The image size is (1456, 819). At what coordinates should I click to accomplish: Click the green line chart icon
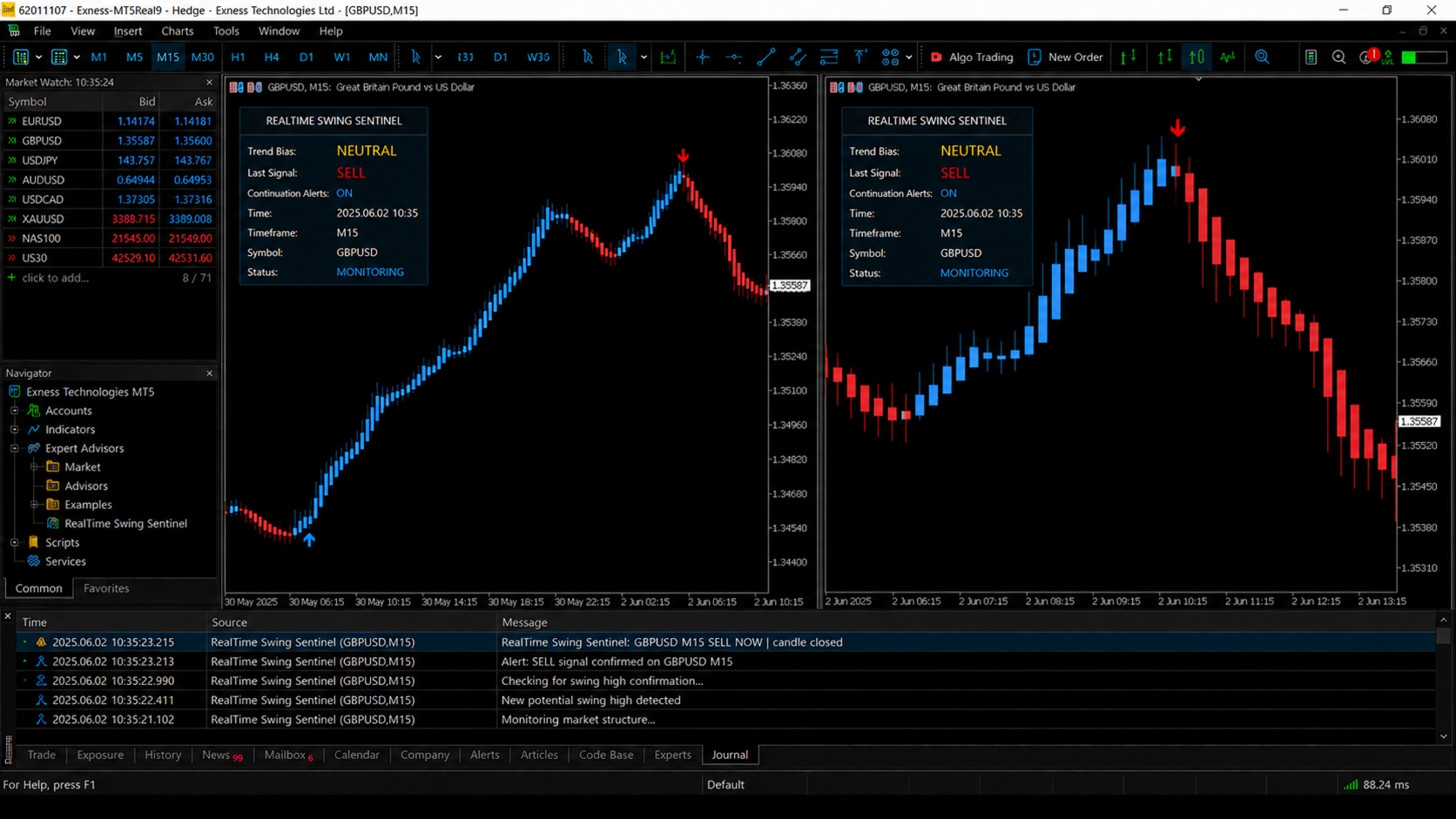(1228, 57)
